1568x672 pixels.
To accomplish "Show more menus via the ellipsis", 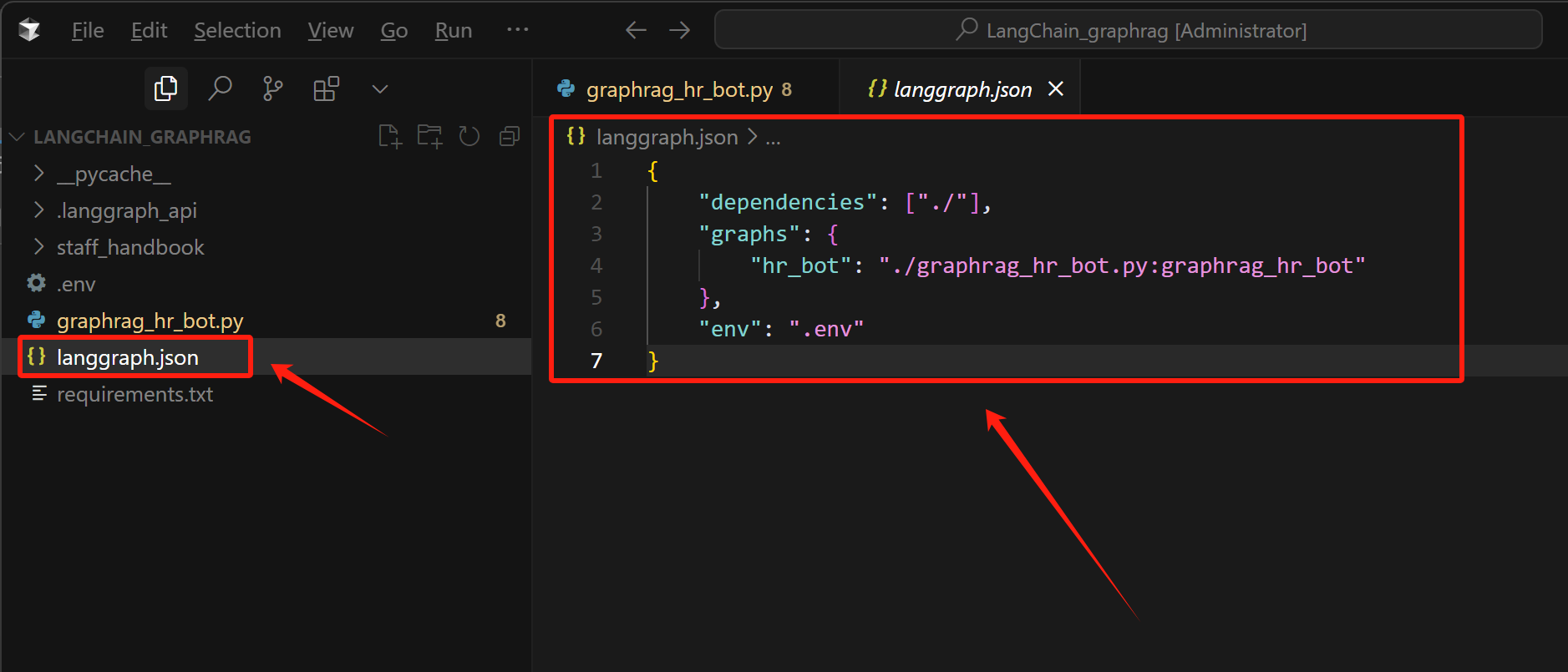I will pos(518,30).
